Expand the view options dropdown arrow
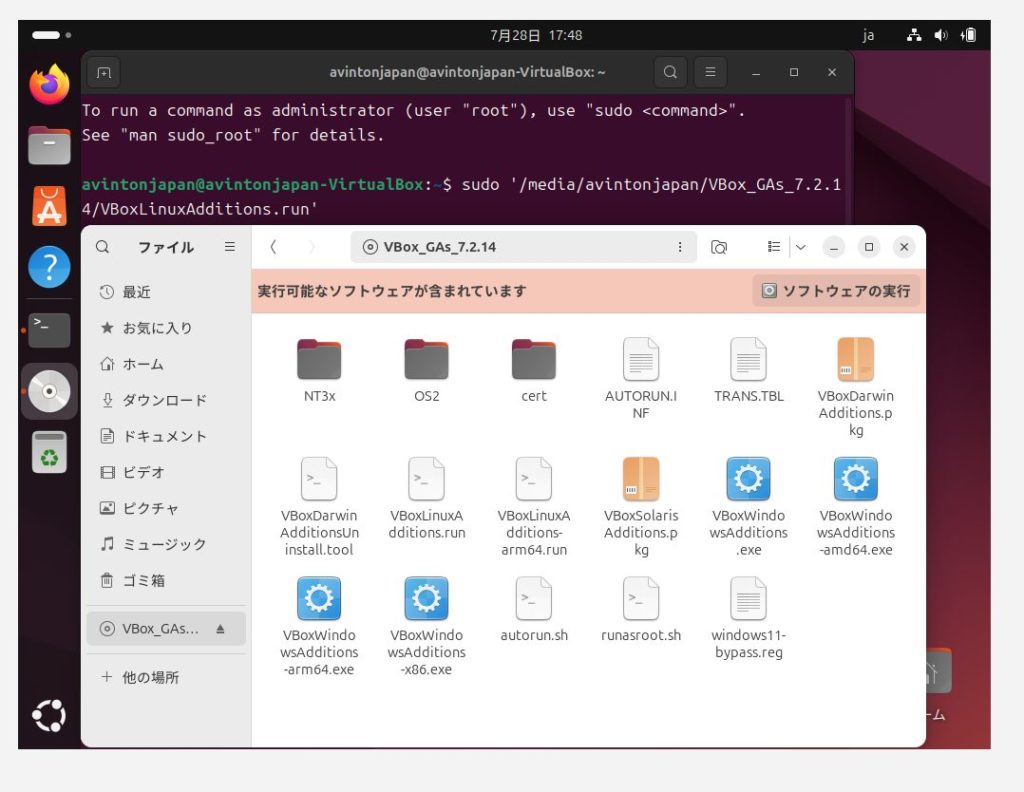 point(801,247)
